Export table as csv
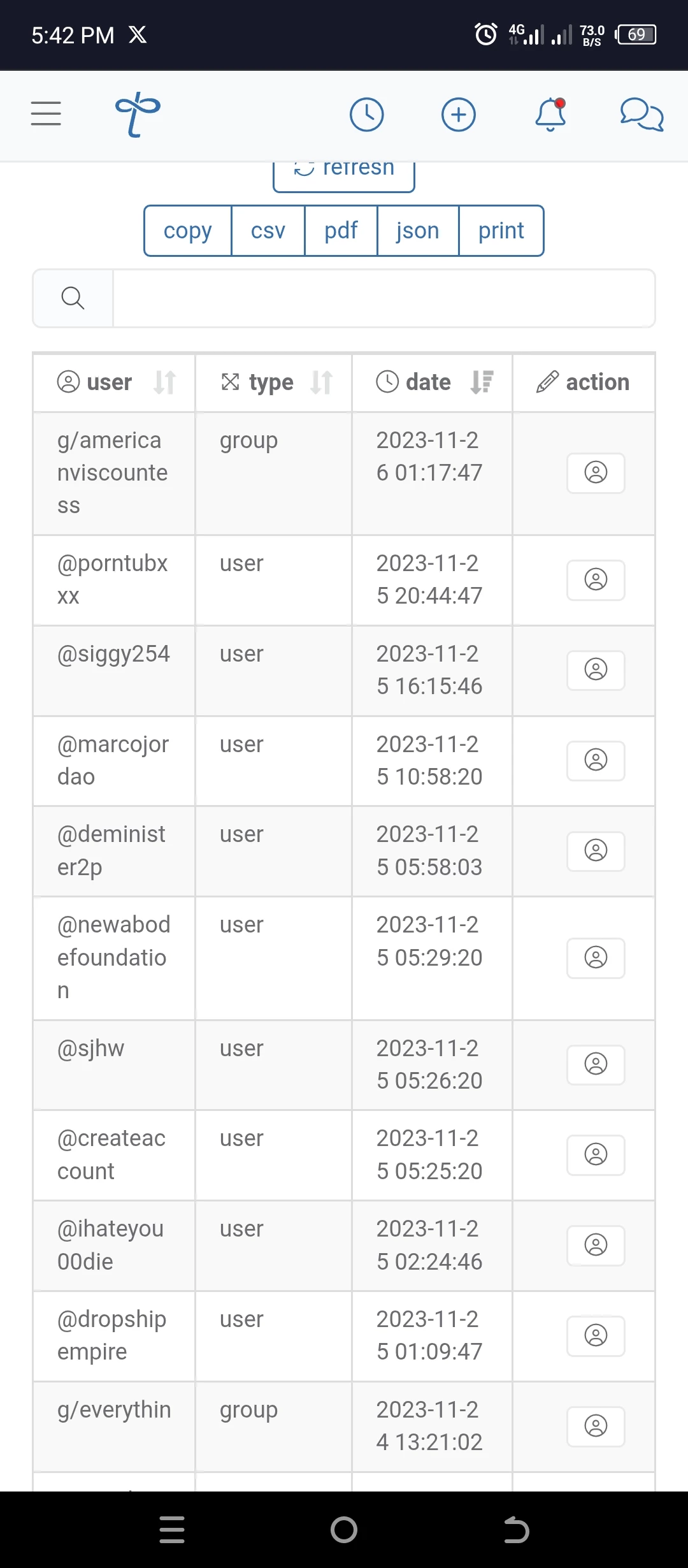The height and width of the screenshot is (1568, 688). [x=268, y=231]
